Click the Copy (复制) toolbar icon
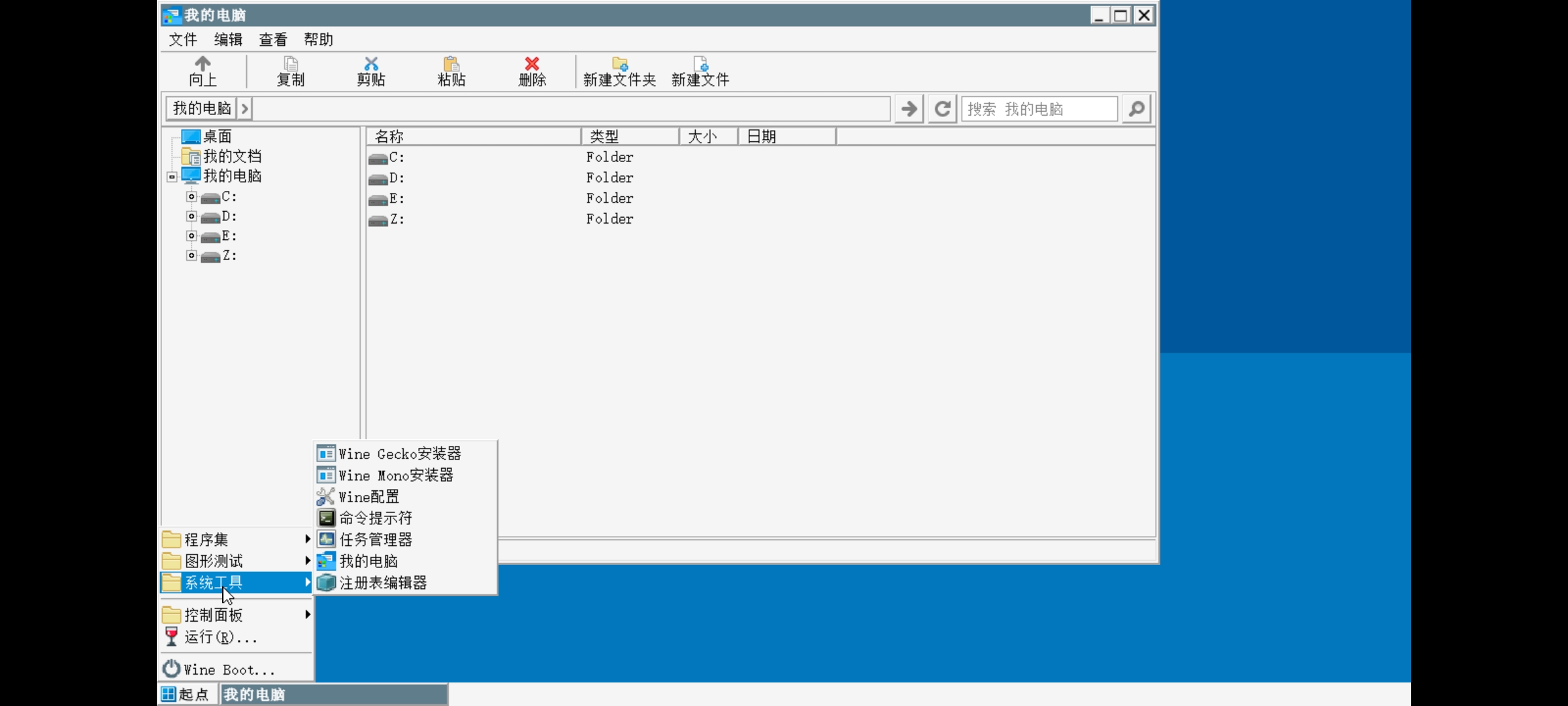The image size is (1568, 706). pyautogui.click(x=291, y=64)
